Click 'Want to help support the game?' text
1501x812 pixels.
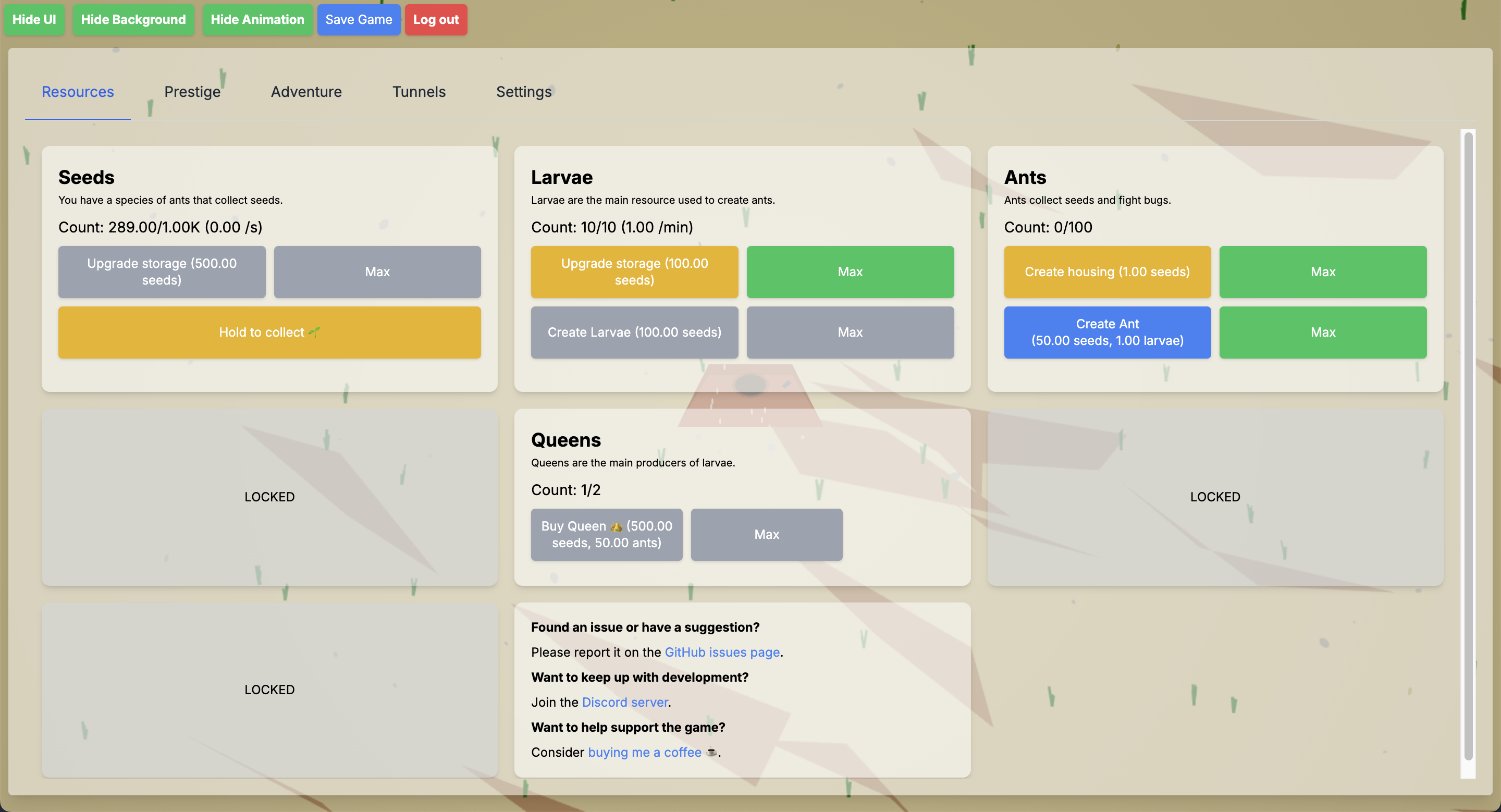click(x=628, y=728)
